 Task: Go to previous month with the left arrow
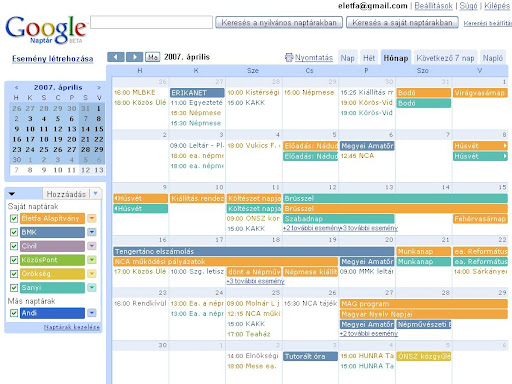click(115, 57)
